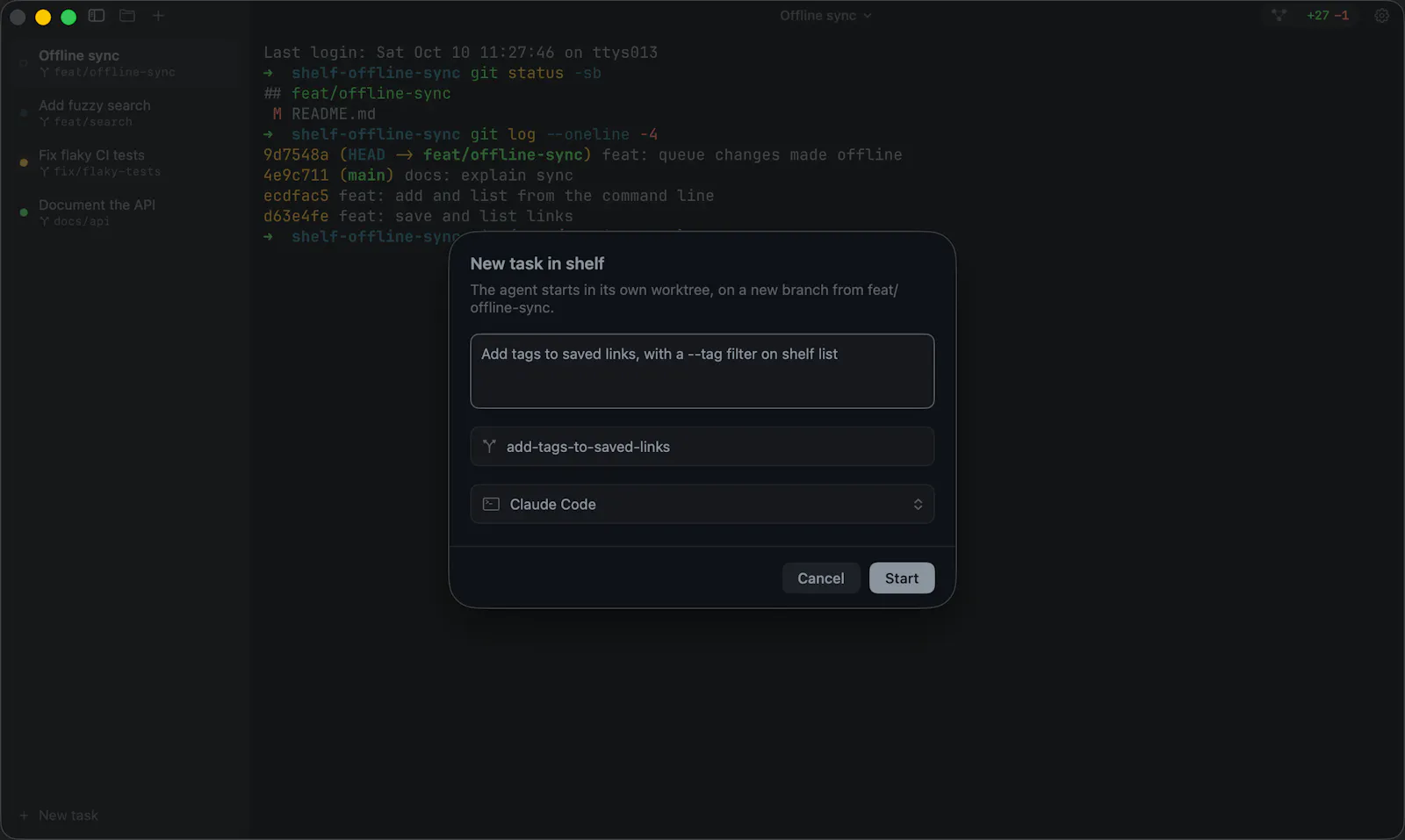Select the Fix flaky CI tests task
This screenshot has width=1405, height=840.
click(125, 162)
